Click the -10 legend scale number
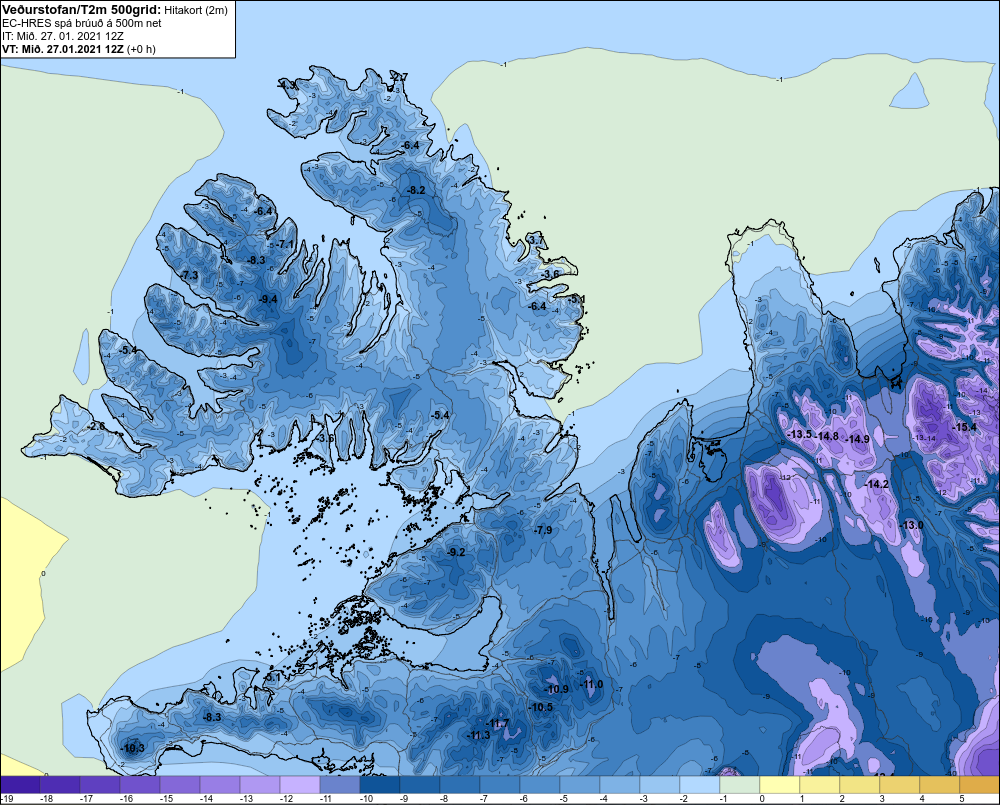Viewport: 1000px width, 805px height. pos(367,799)
